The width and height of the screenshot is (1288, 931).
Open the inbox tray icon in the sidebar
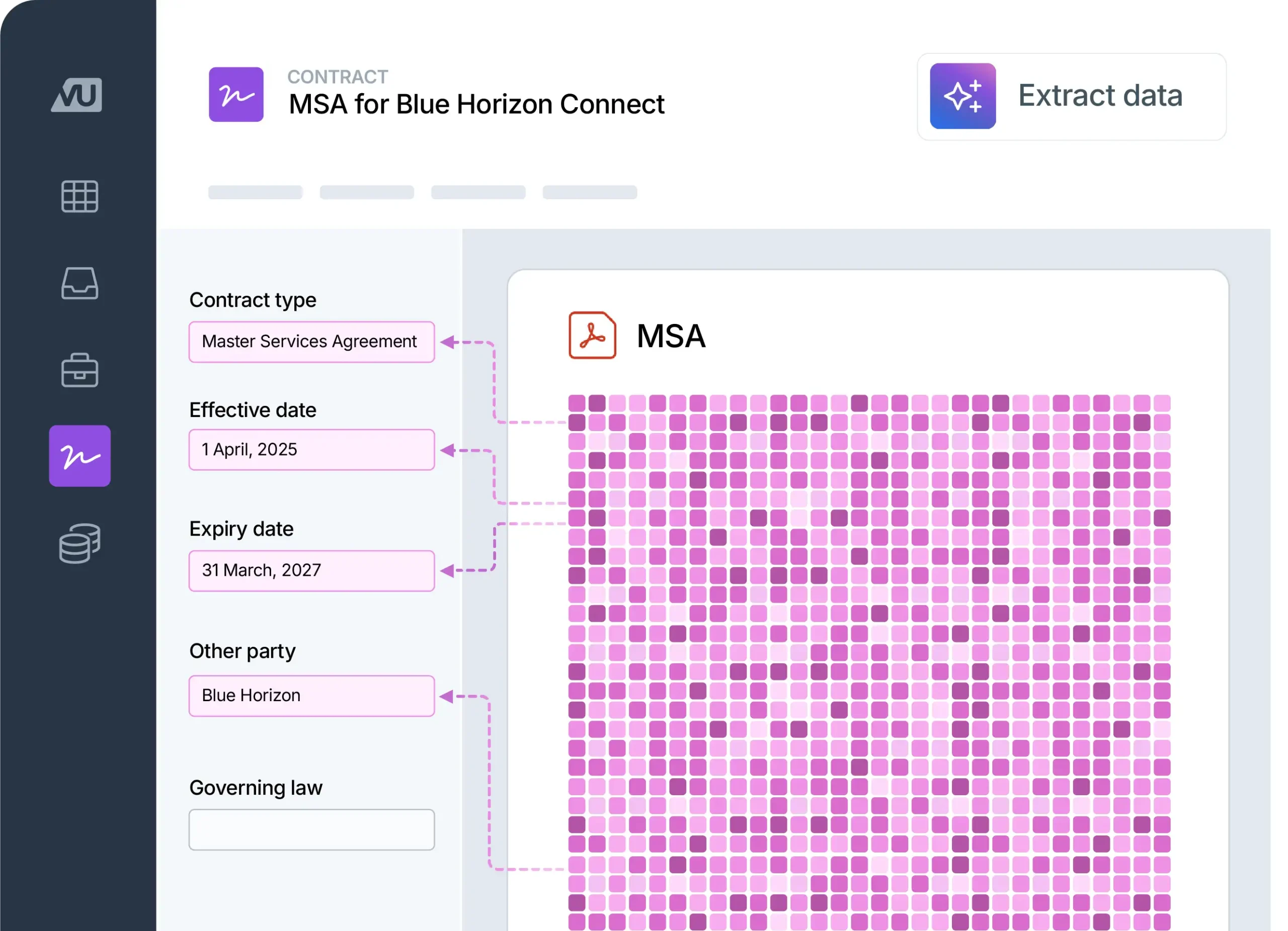pyautogui.click(x=79, y=284)
